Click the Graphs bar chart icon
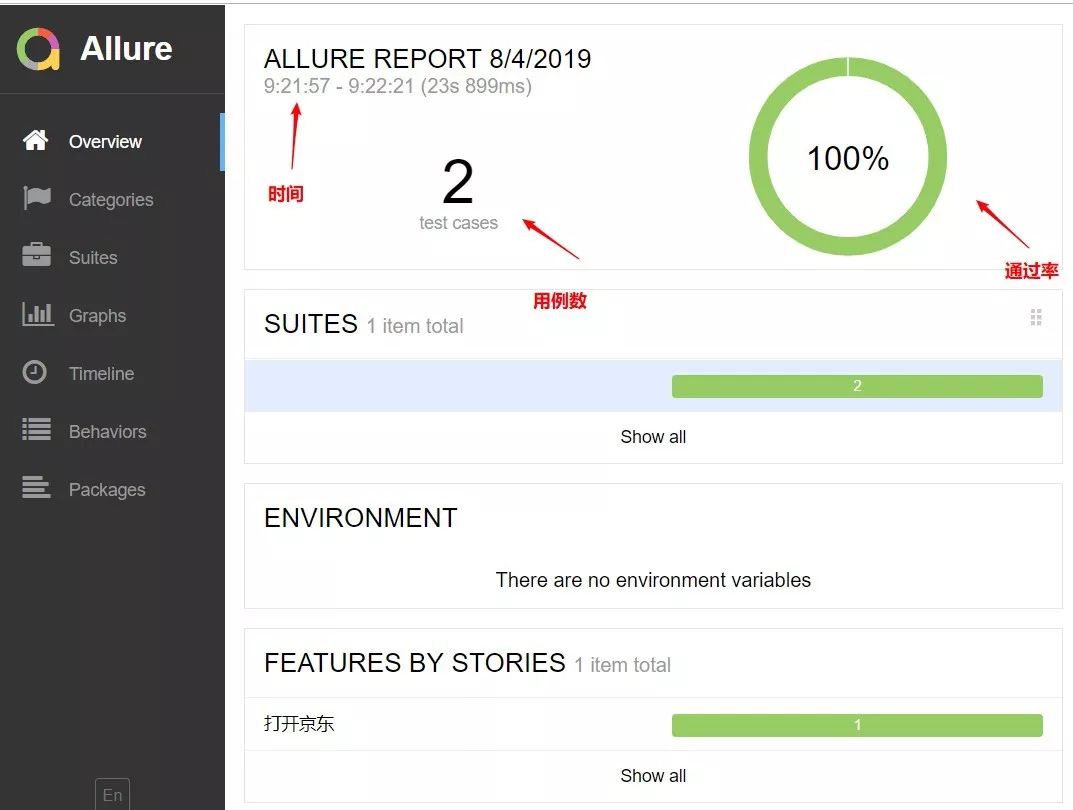 [37, 314]
